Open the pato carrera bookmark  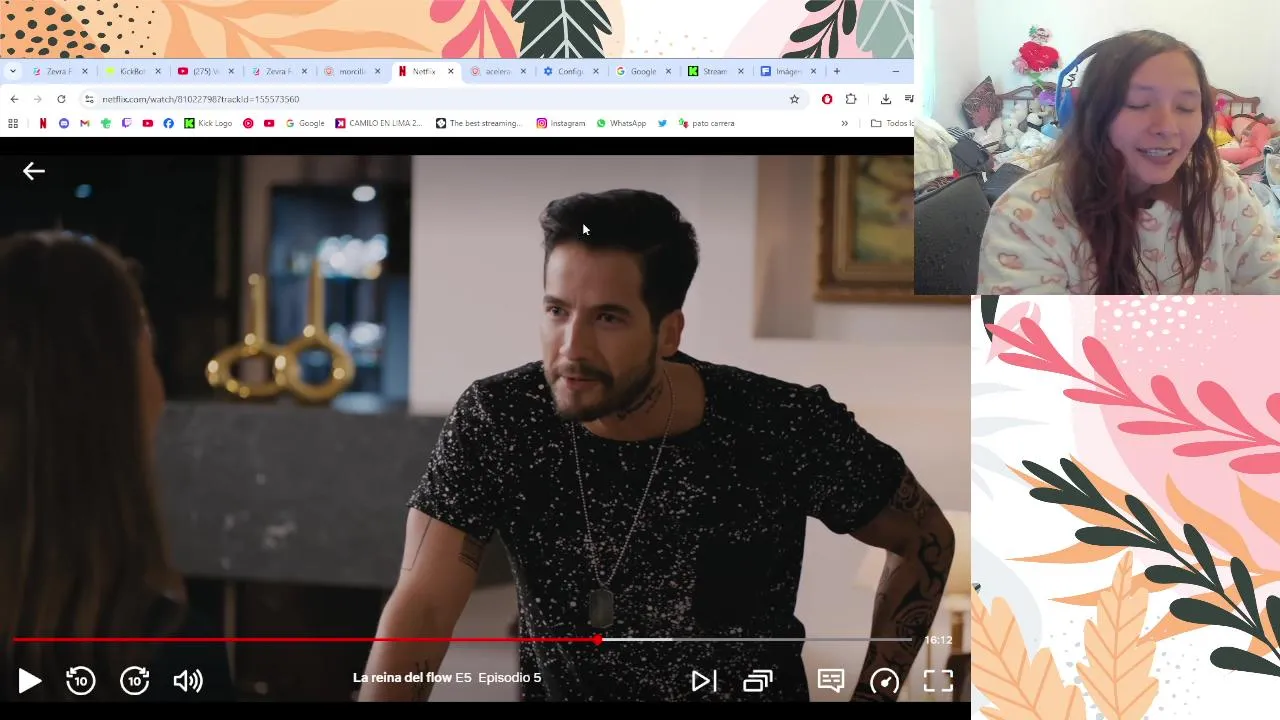(x=707, y=123)
